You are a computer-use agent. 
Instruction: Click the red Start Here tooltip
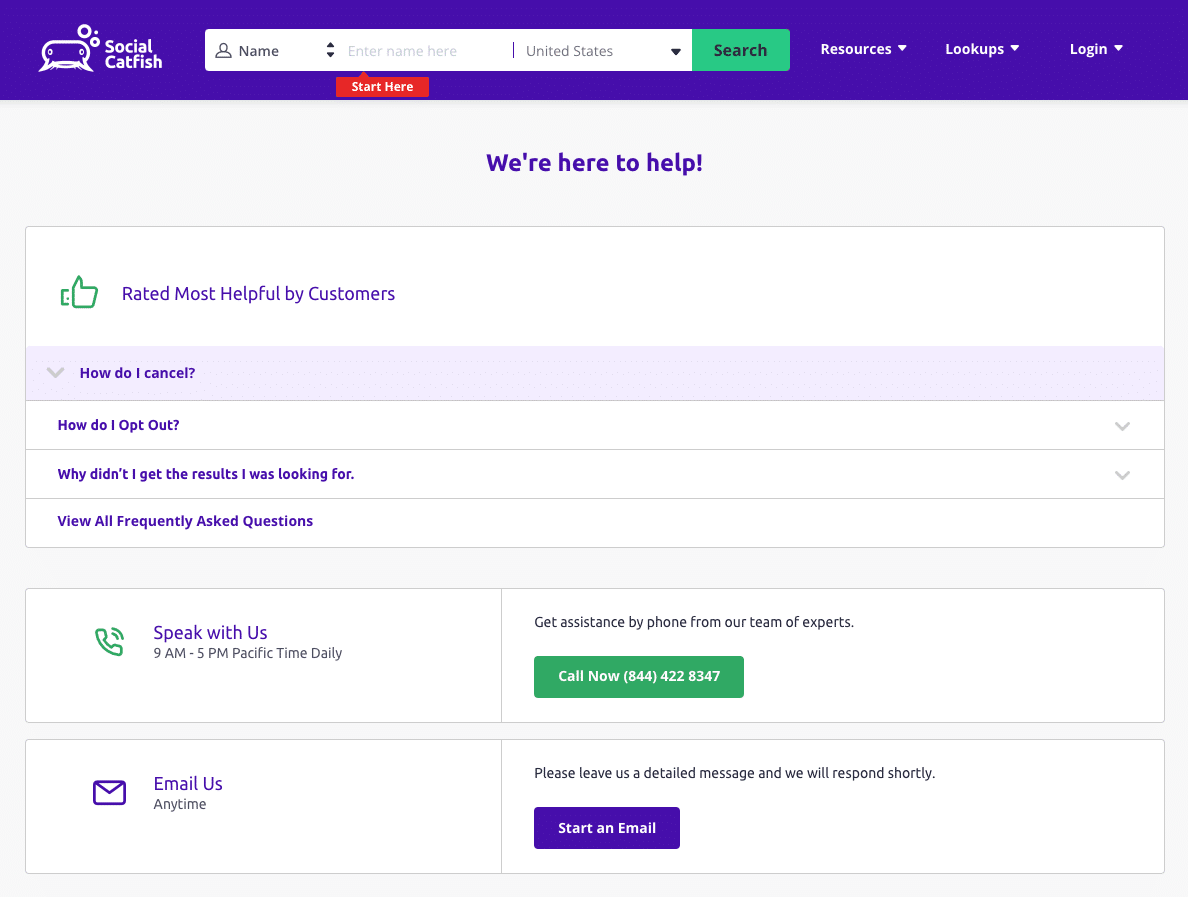(382, 87)
